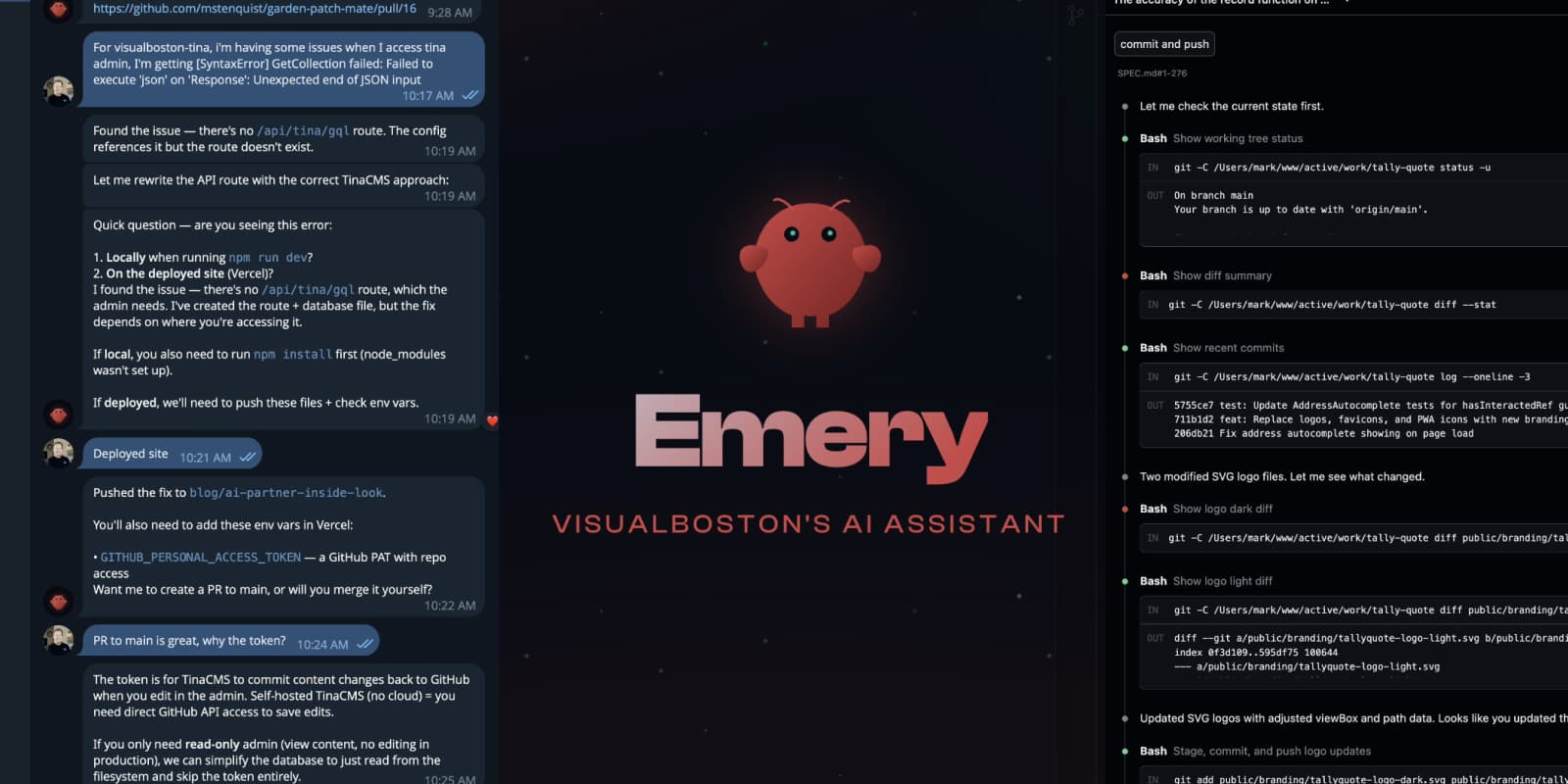The width and height of the screenshot is (1568, 784).
Task: Click the 'git diff --stat' command line
Action: pos(1332,305)
